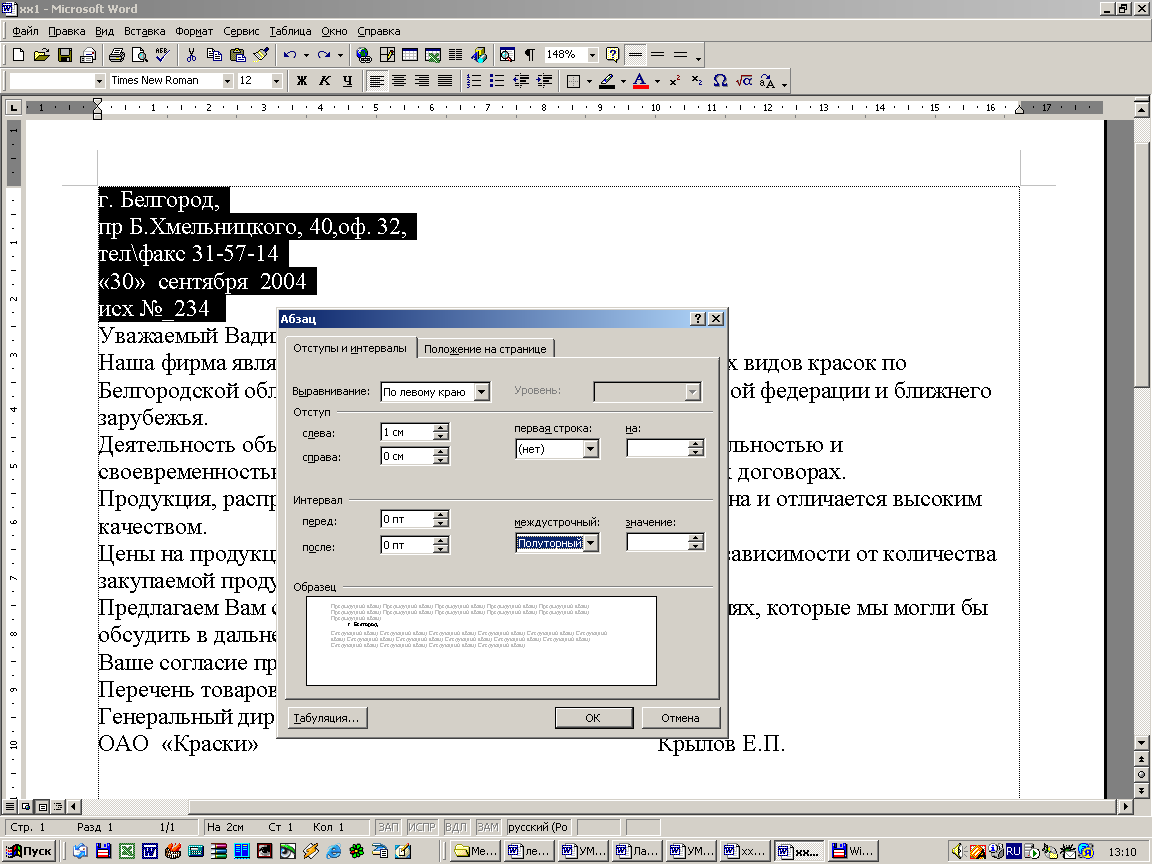Insert a hyperlink with the globe icon
This screenshot has height=864, width=1152.
(x=364, y=54)
